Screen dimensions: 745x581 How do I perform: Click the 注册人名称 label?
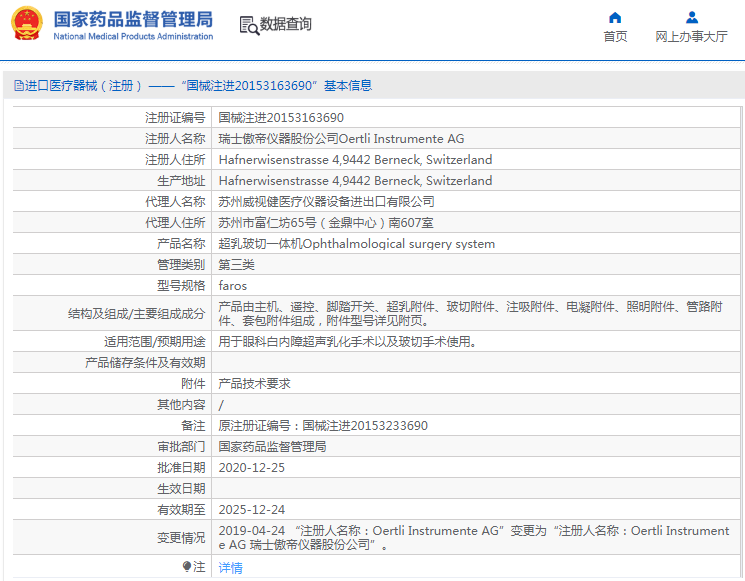click(x=175, y=139)
